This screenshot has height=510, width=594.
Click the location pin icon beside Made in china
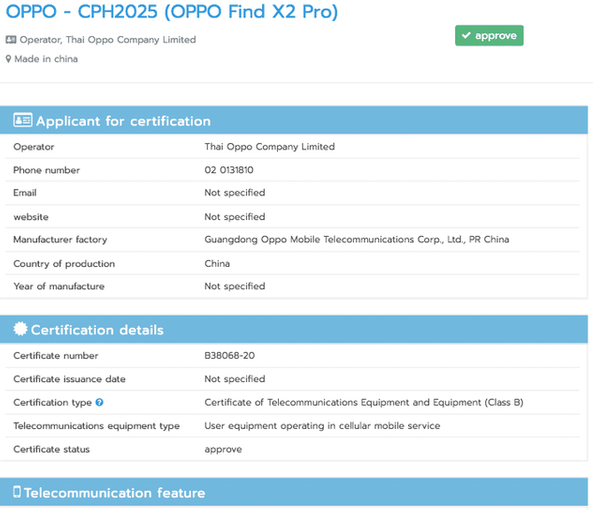[x=8, y=59]
